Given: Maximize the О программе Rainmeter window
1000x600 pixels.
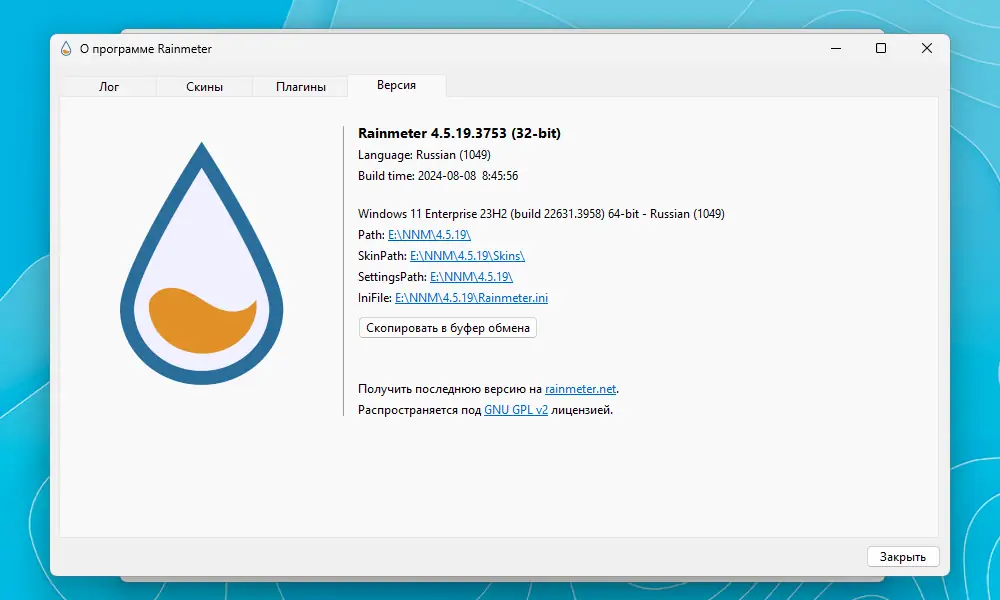Looking at the screenshot, I should pos(881,48).
